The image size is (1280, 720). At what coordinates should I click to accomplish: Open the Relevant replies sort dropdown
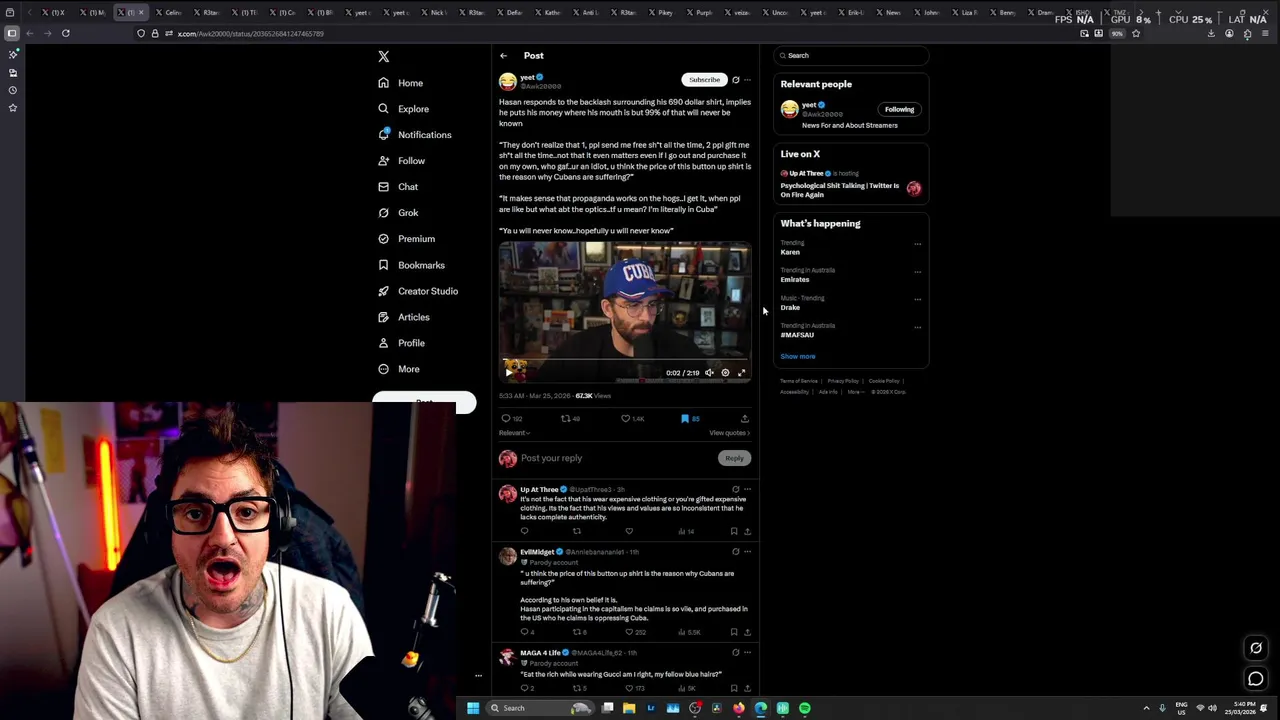[514, 433]
